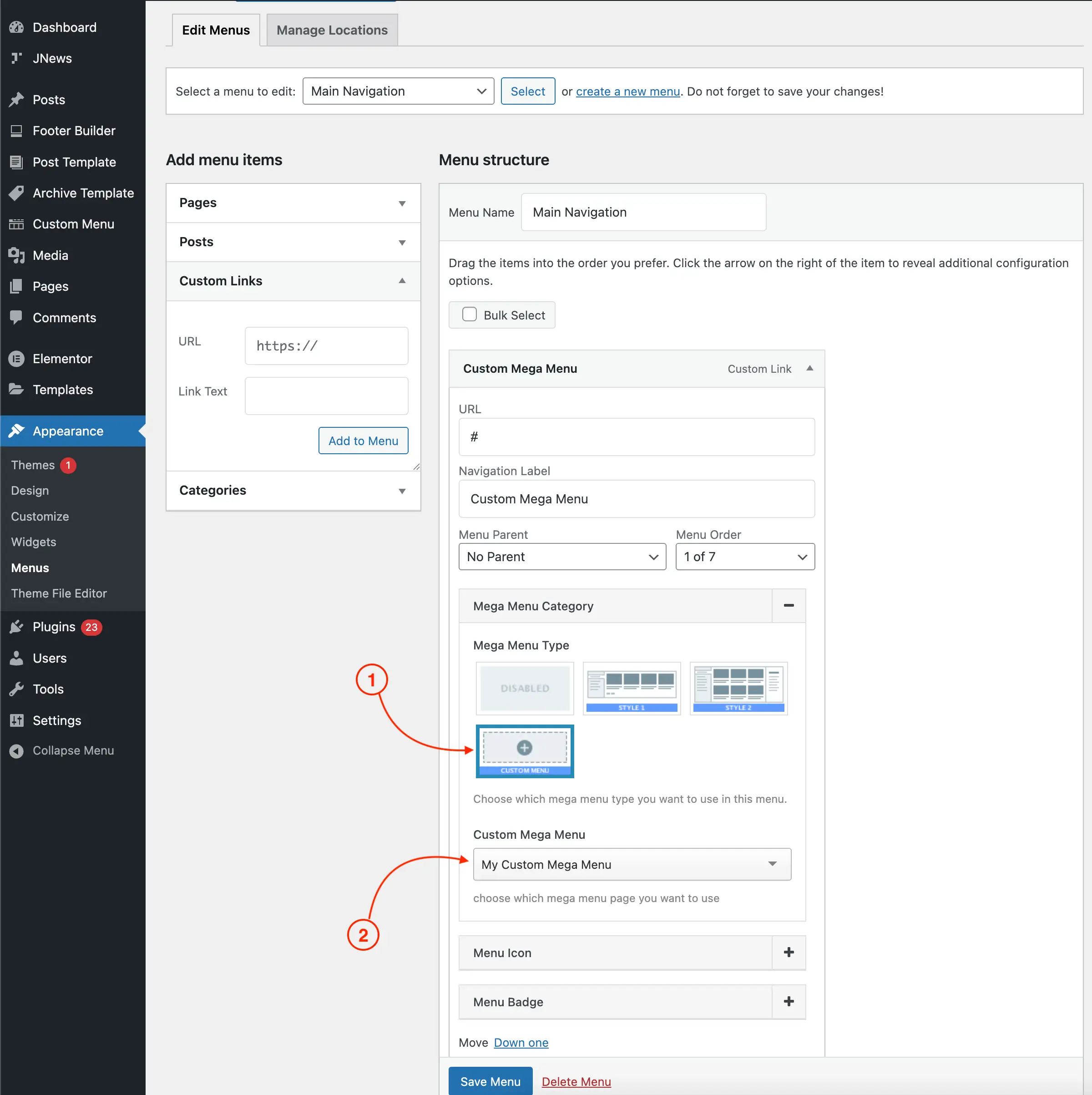Collapse the Mega Menu Category section
The height and width of the screenshot is (1095, 1092).
click(x=788, y=606)
